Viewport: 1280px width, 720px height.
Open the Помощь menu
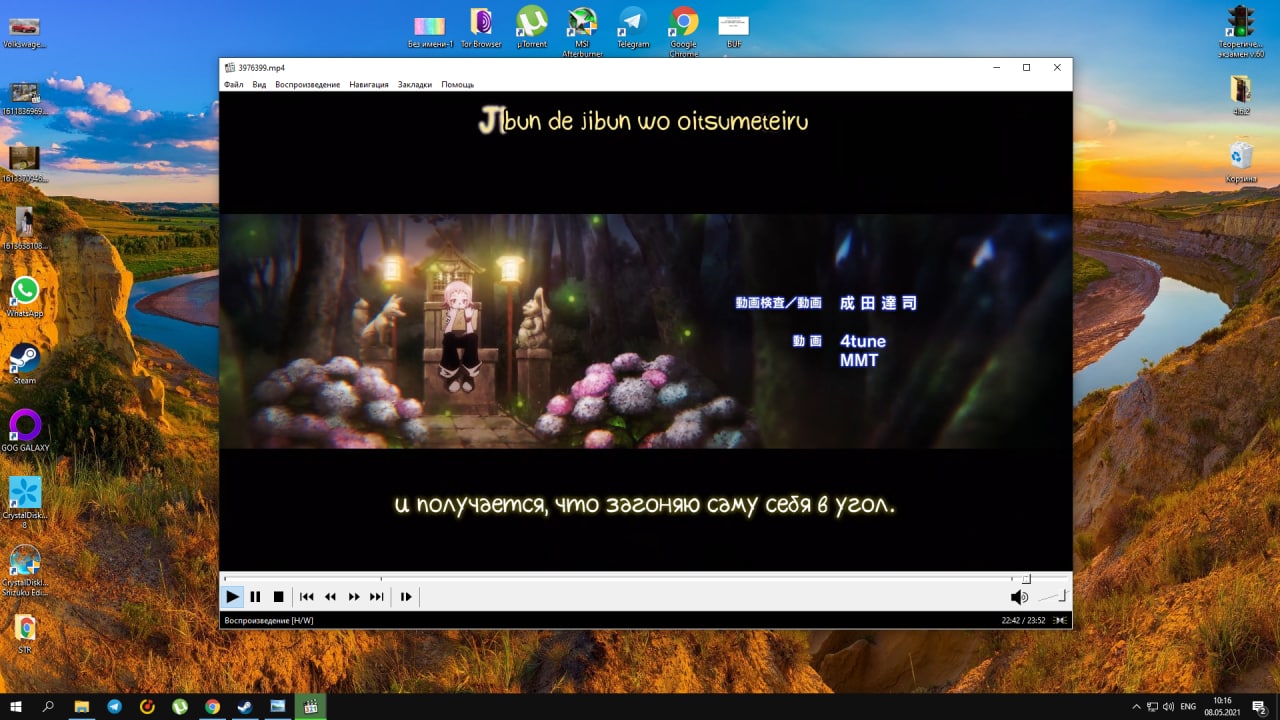click(x=458, y=85)
